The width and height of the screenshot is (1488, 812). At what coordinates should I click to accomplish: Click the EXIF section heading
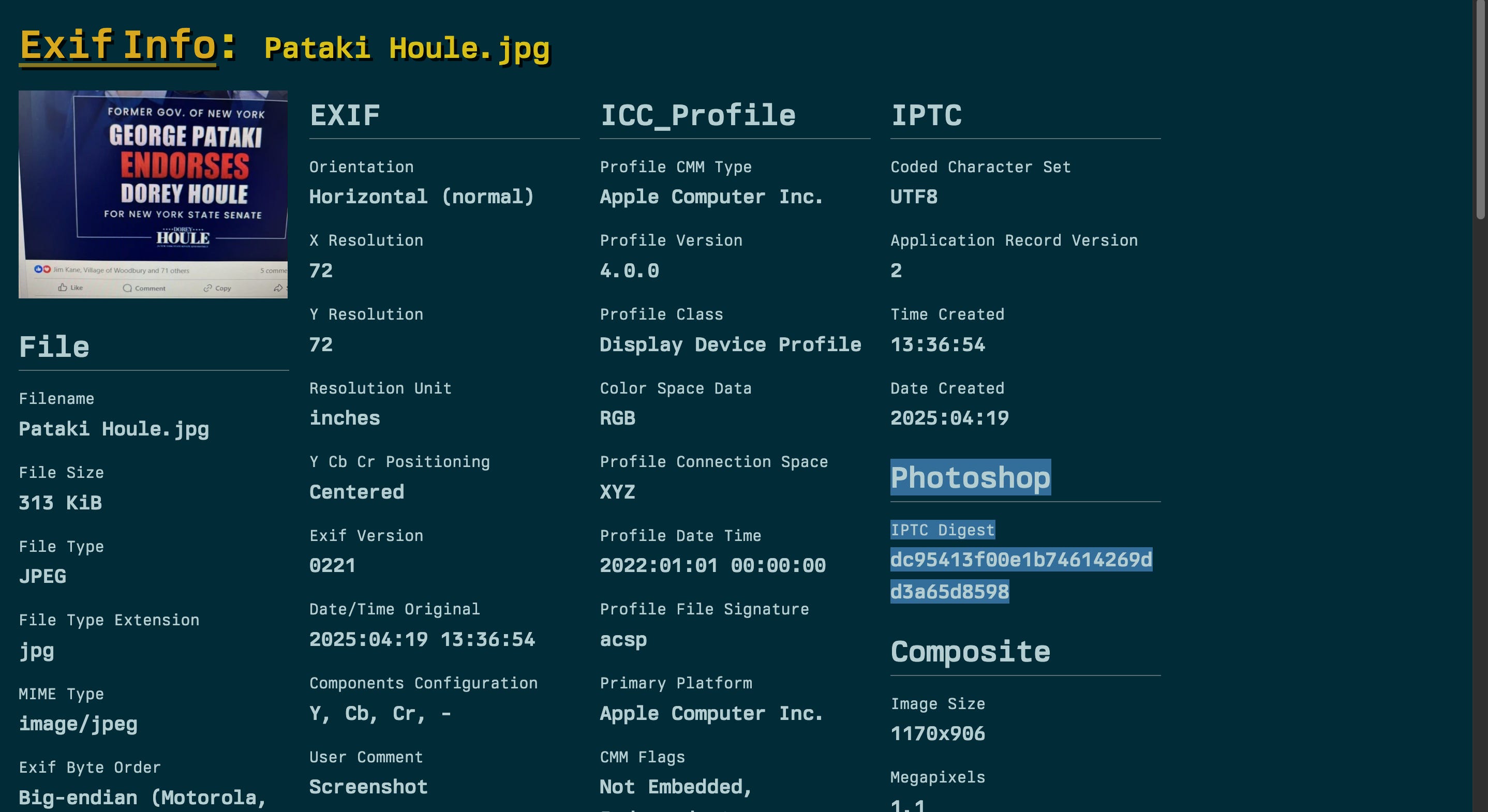[345, 115]
